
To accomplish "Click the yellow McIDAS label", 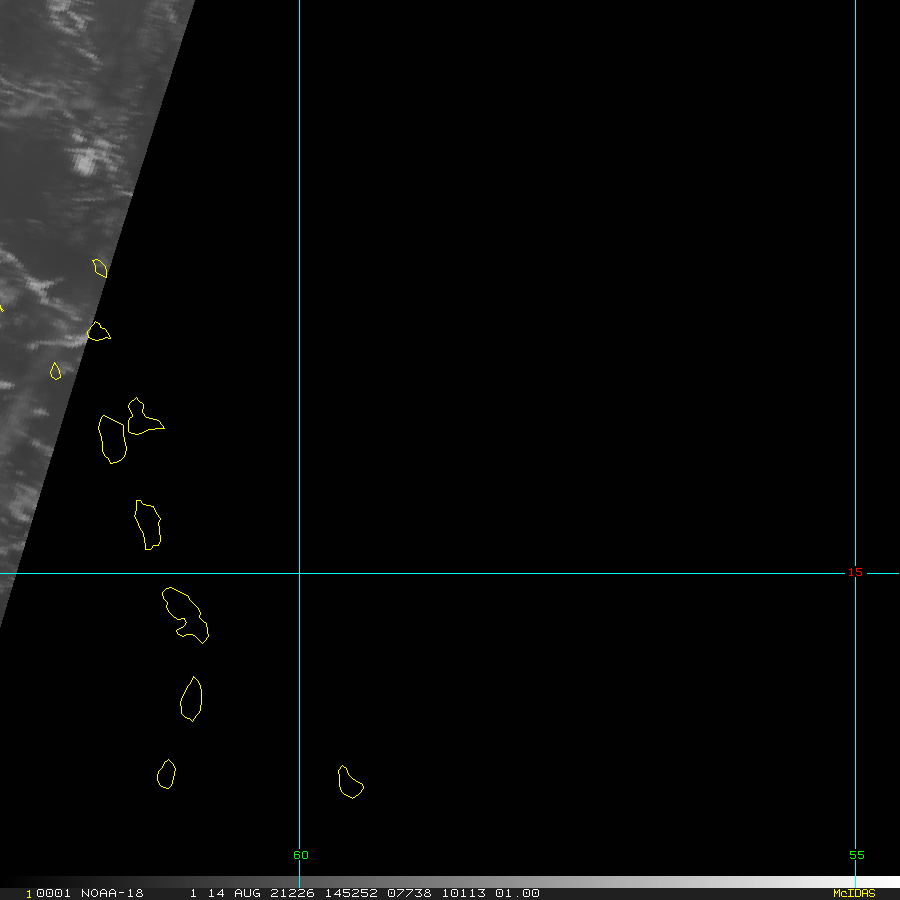I will coord(853,893).
